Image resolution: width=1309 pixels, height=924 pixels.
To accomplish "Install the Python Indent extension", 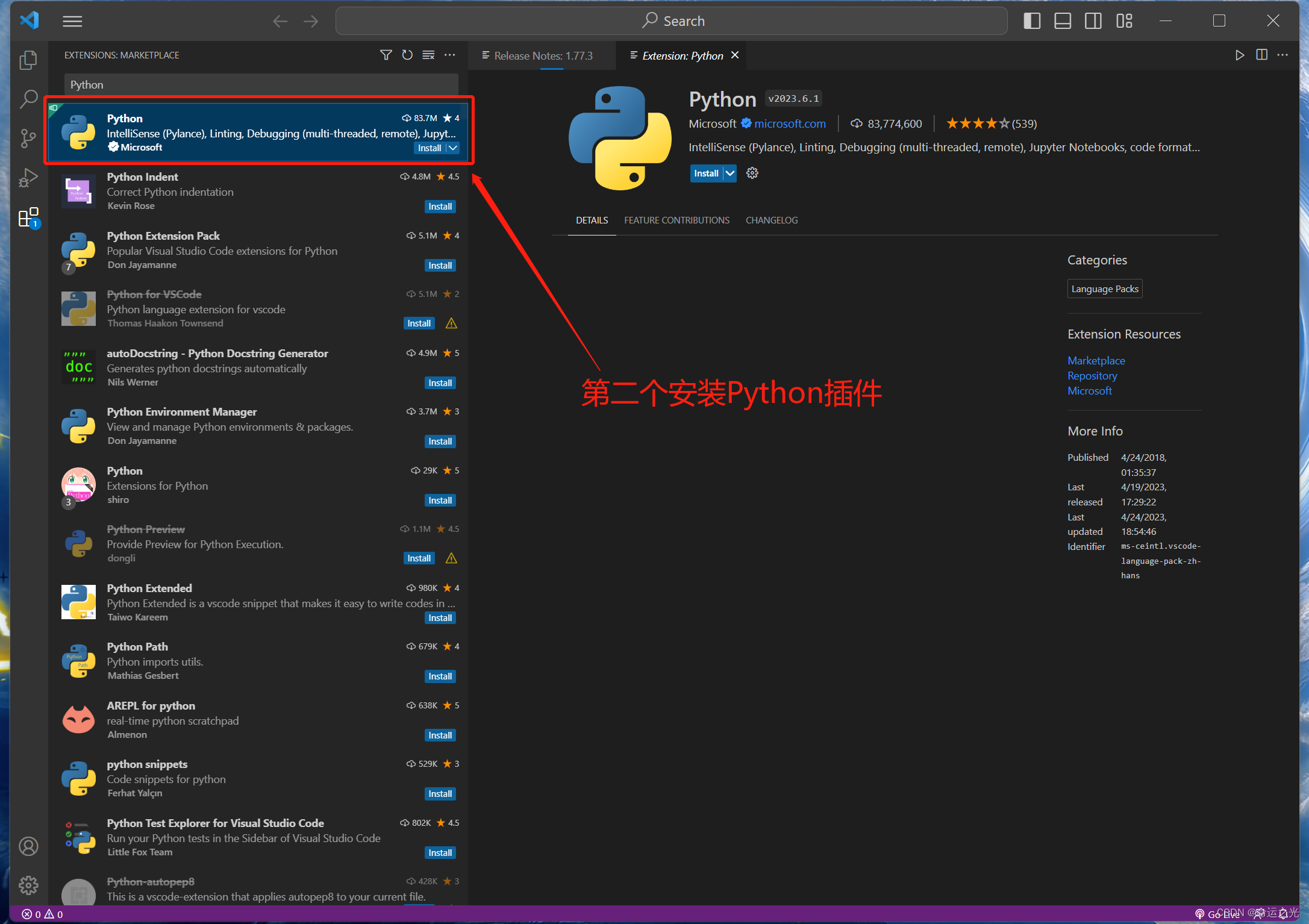I will click(x=440, y=207).
